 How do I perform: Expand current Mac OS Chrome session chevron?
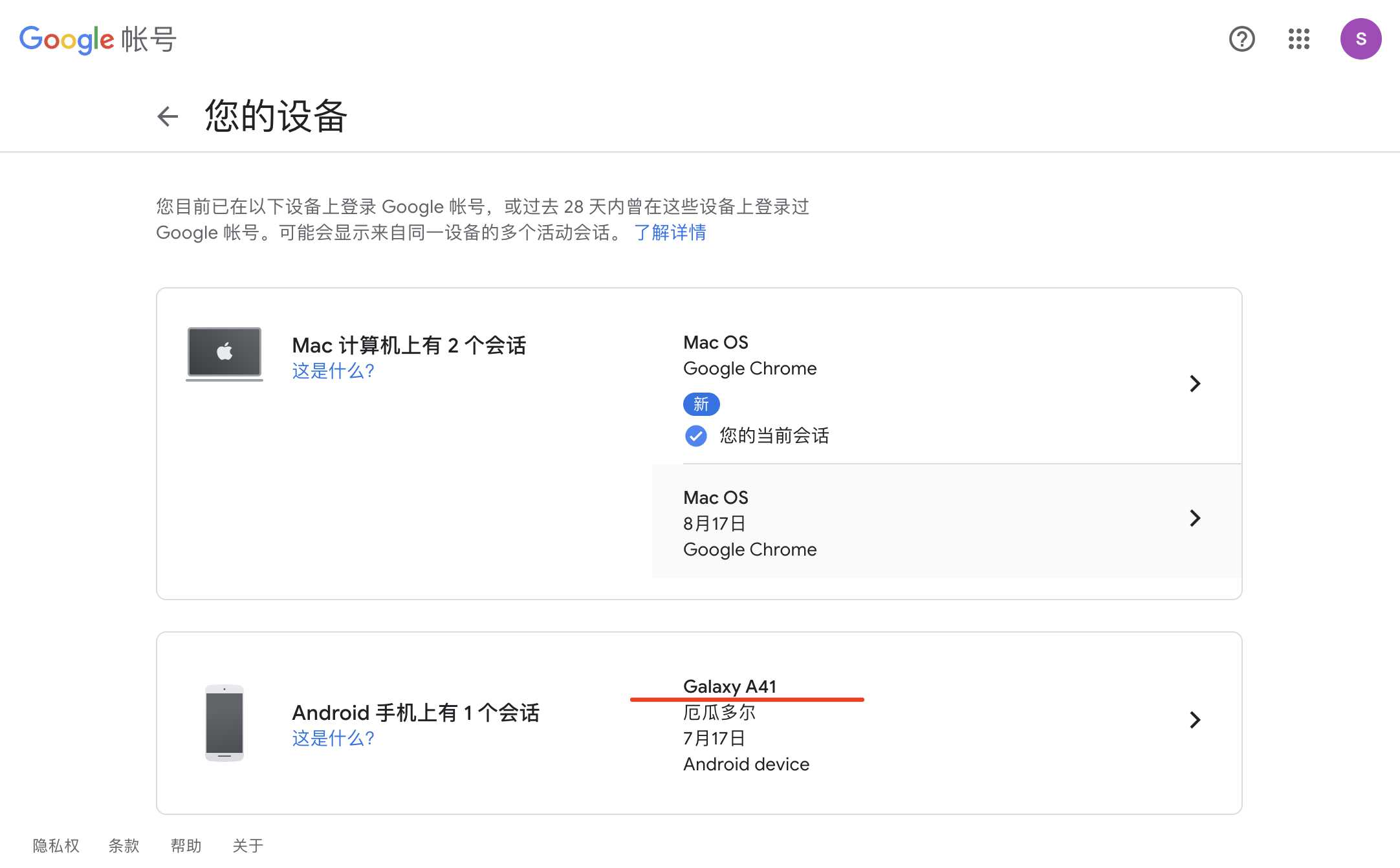point(1194,384)
